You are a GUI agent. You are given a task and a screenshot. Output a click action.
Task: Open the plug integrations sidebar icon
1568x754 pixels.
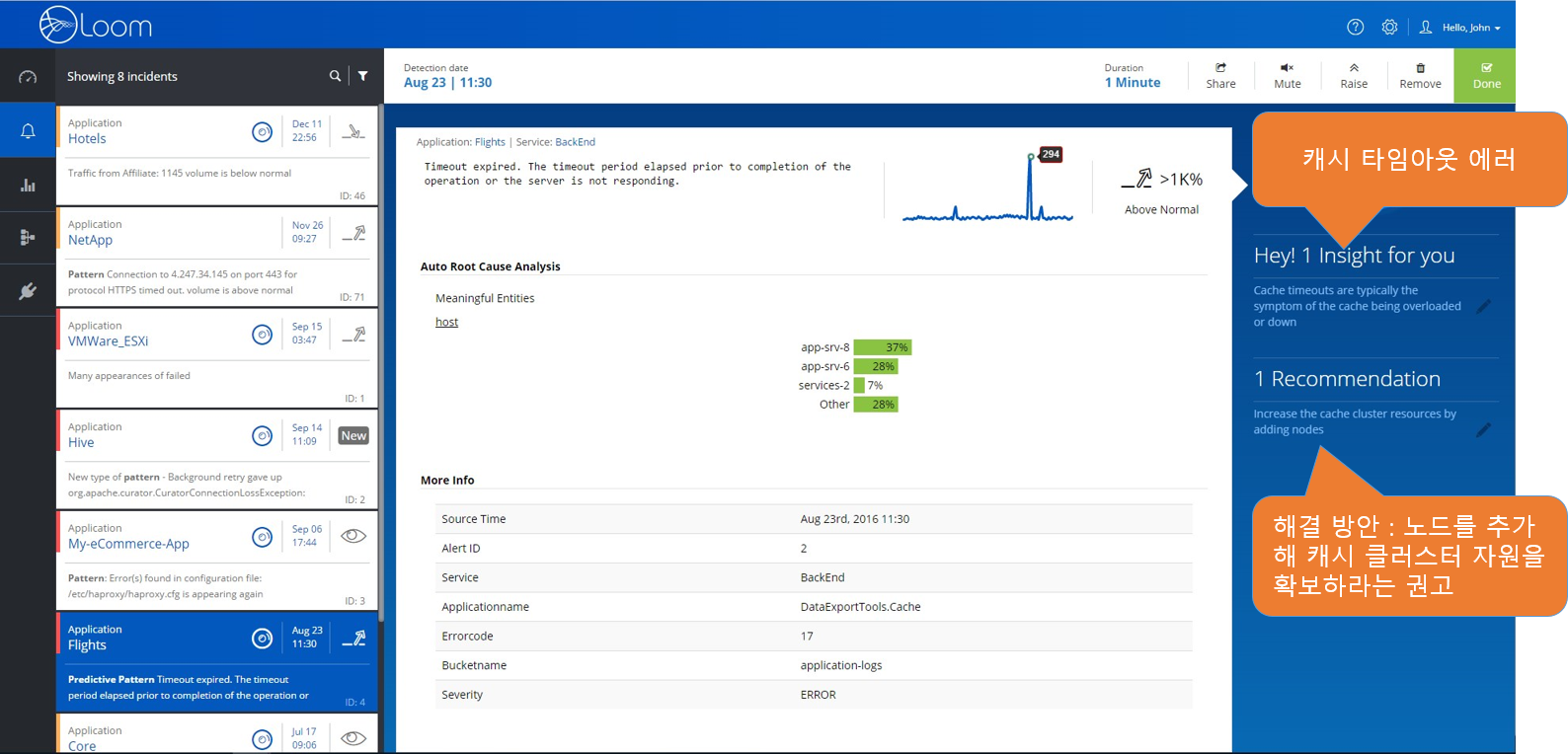(x=28, y=290)
